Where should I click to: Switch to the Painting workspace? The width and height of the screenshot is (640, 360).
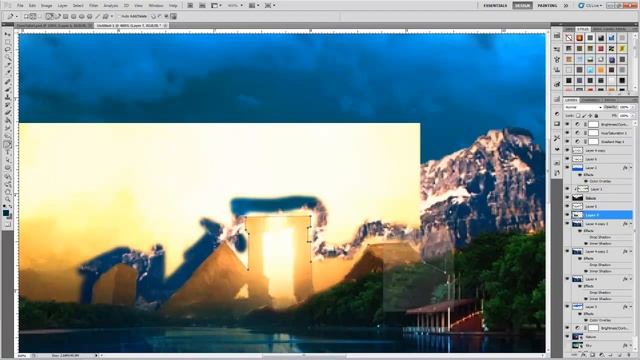pos(547,5)
